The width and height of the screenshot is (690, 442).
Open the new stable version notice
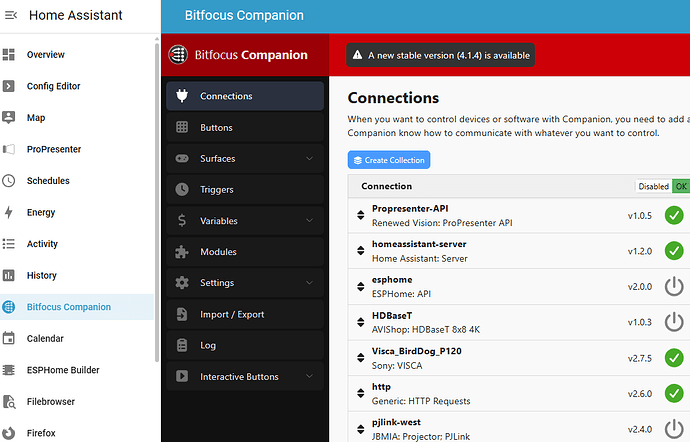tap(440, 55)
